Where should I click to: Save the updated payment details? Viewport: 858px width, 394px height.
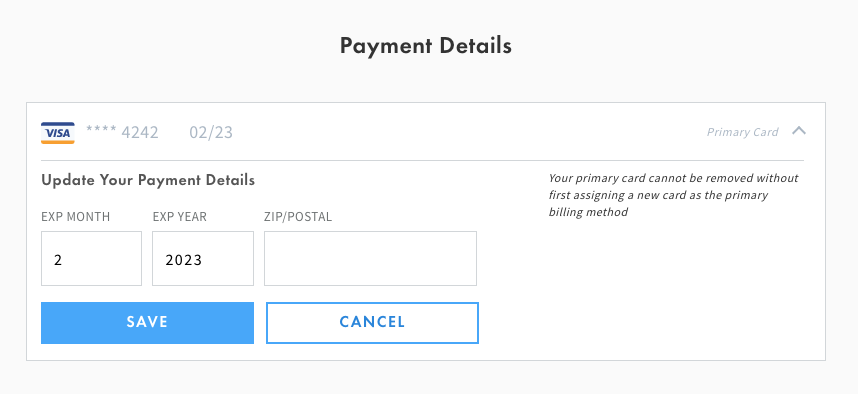pos(147,323)
